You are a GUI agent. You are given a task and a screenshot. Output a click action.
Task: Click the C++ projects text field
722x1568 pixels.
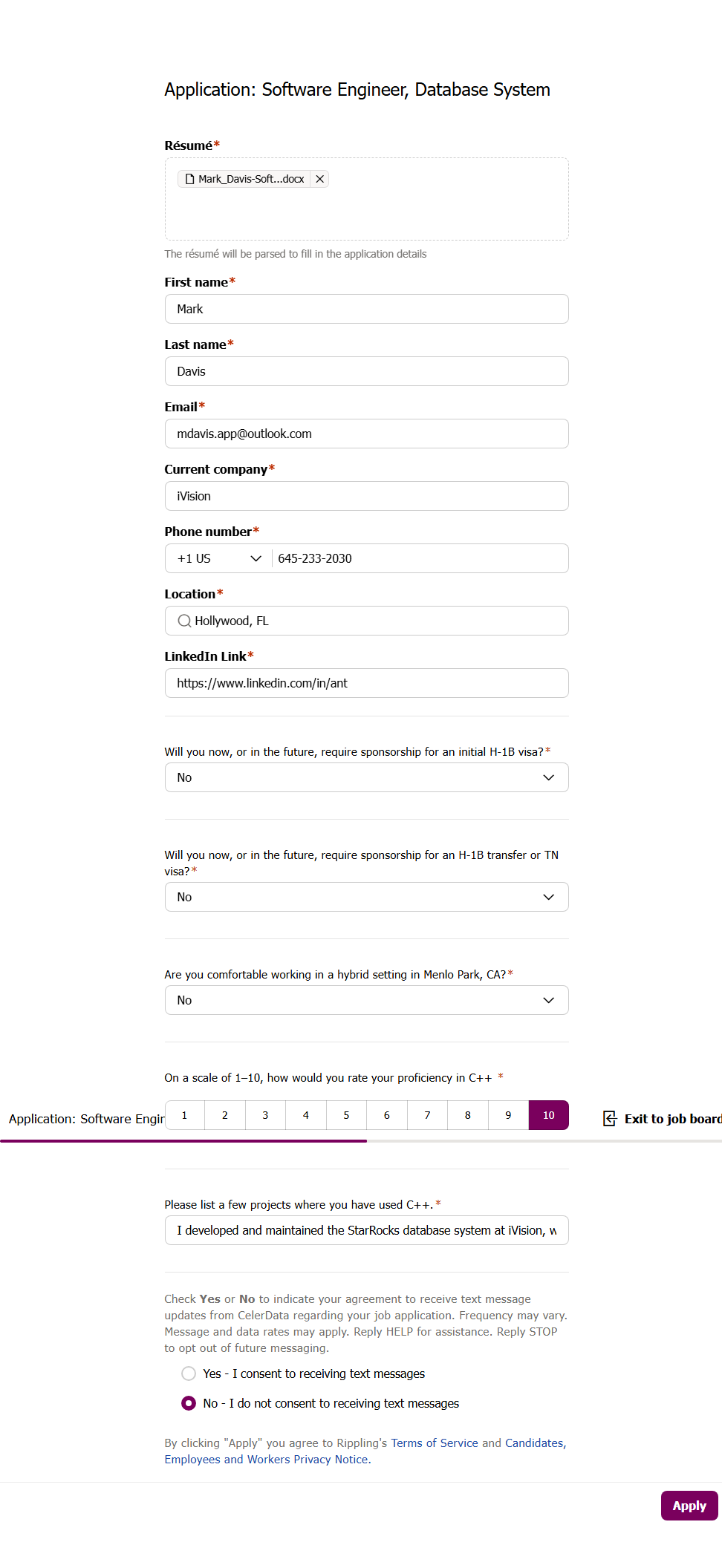click(366, 1230)
